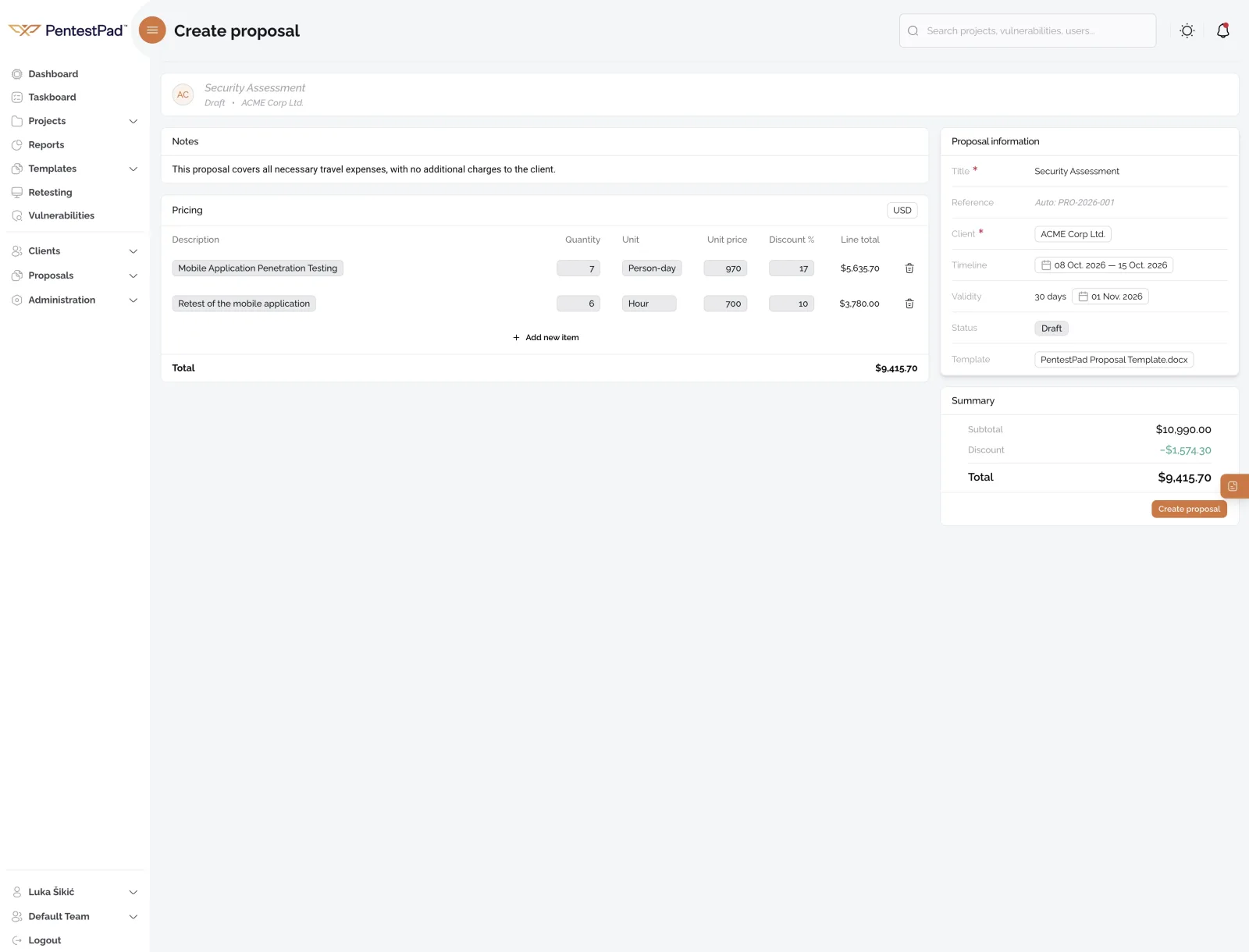This screenshot has height=952, width=1249.
Task: Expand the Projects menu chevron
Action: coord(133,122)
